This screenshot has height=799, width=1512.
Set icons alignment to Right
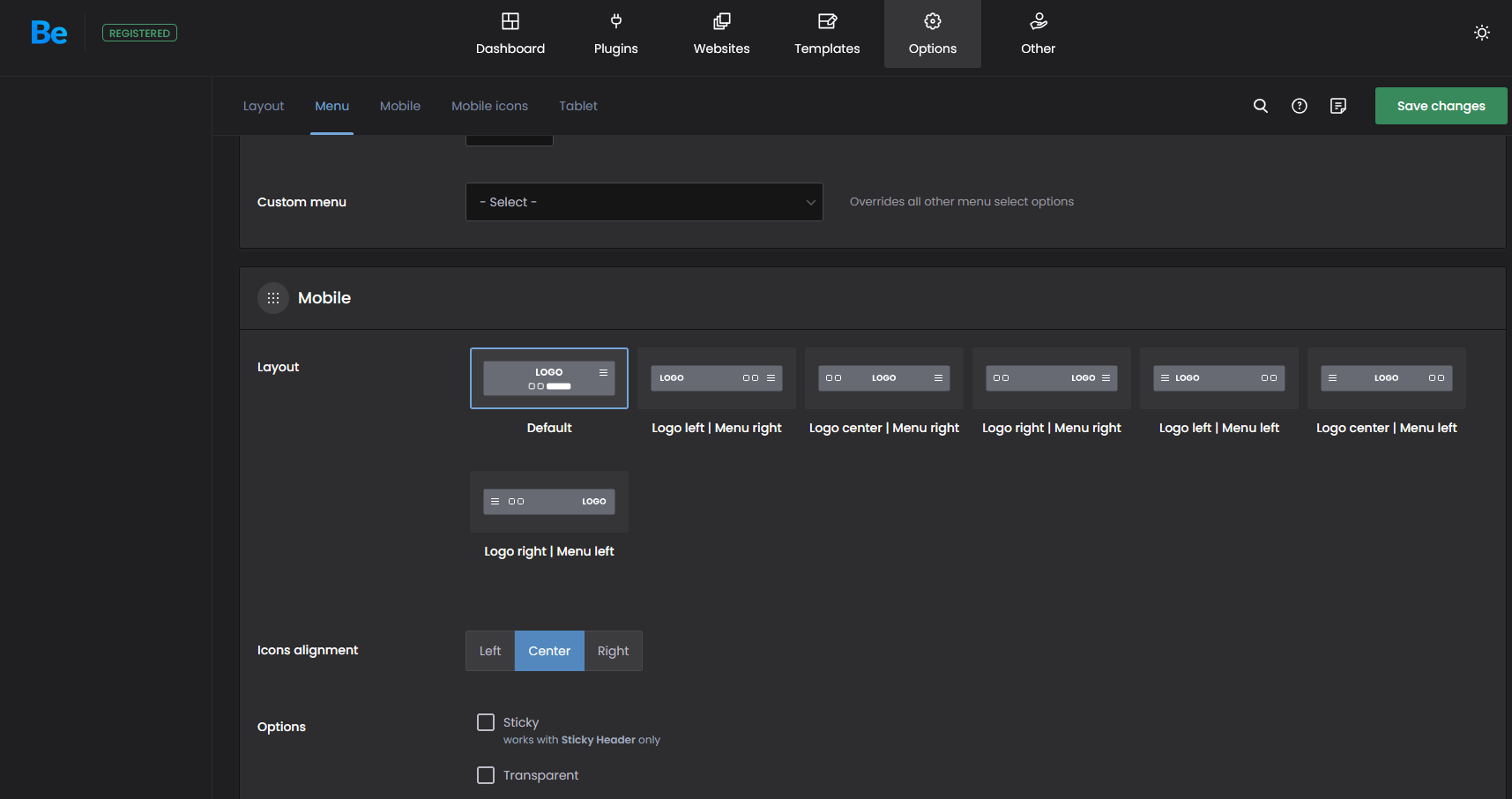pyautogui.click(x=613, y=651)
